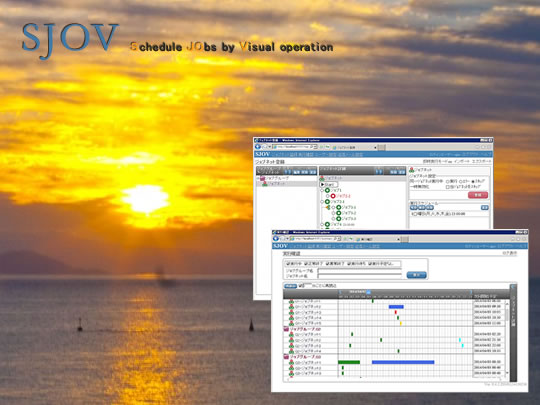Click the browser back button in lower window
The height and width of the screenshot is (405, 540).
coord(276,239)
